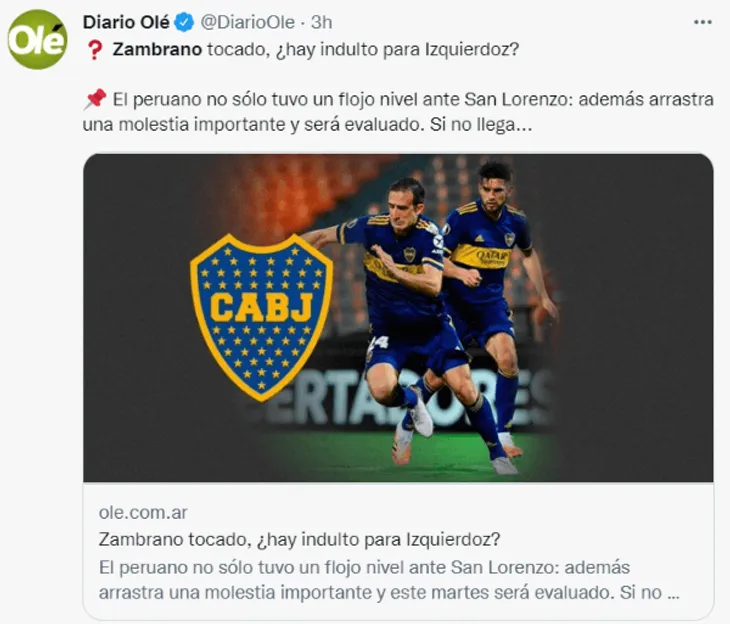This screenshot has height=624, width=730.
Task: Open card headline Zambrano tocado article
Action: (x=299, y=540)
